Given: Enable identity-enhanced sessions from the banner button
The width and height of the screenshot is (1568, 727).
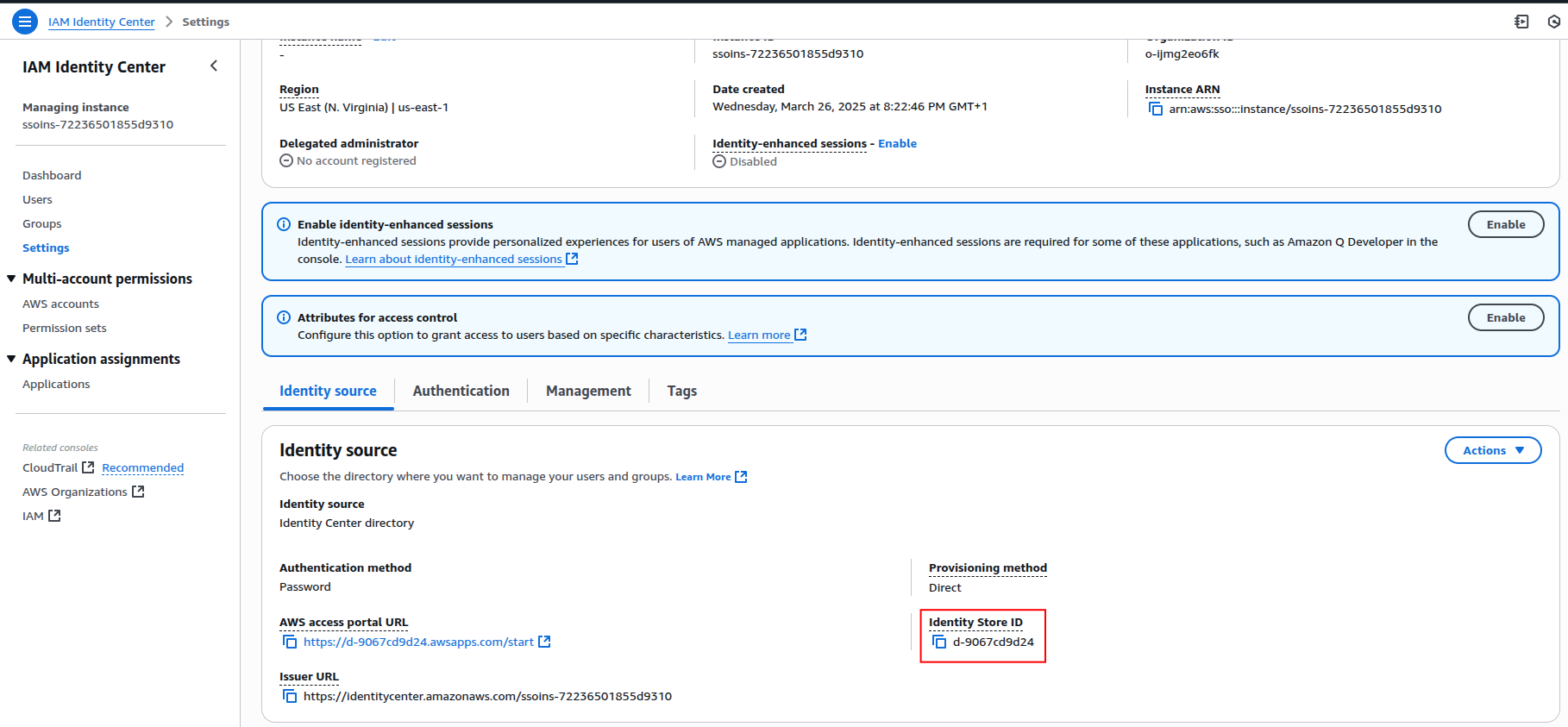Looking at the screenshot, I should (1505, 224).
